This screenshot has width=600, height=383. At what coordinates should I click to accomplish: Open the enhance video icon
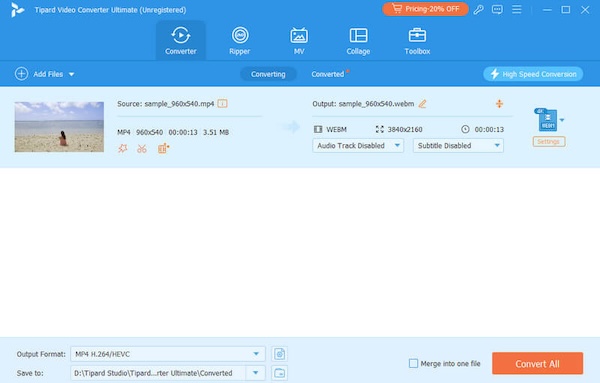[x=163, y=148]
